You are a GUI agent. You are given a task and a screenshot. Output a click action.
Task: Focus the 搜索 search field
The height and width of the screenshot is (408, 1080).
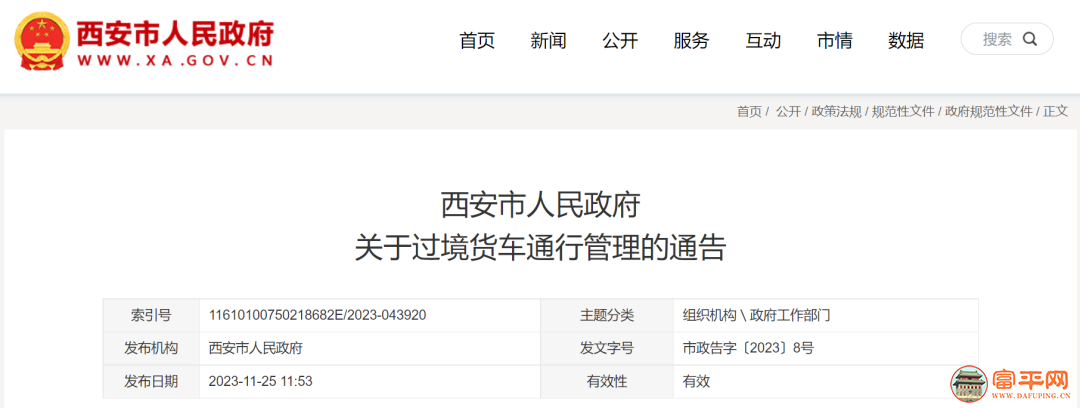(x=1007, y=39)
